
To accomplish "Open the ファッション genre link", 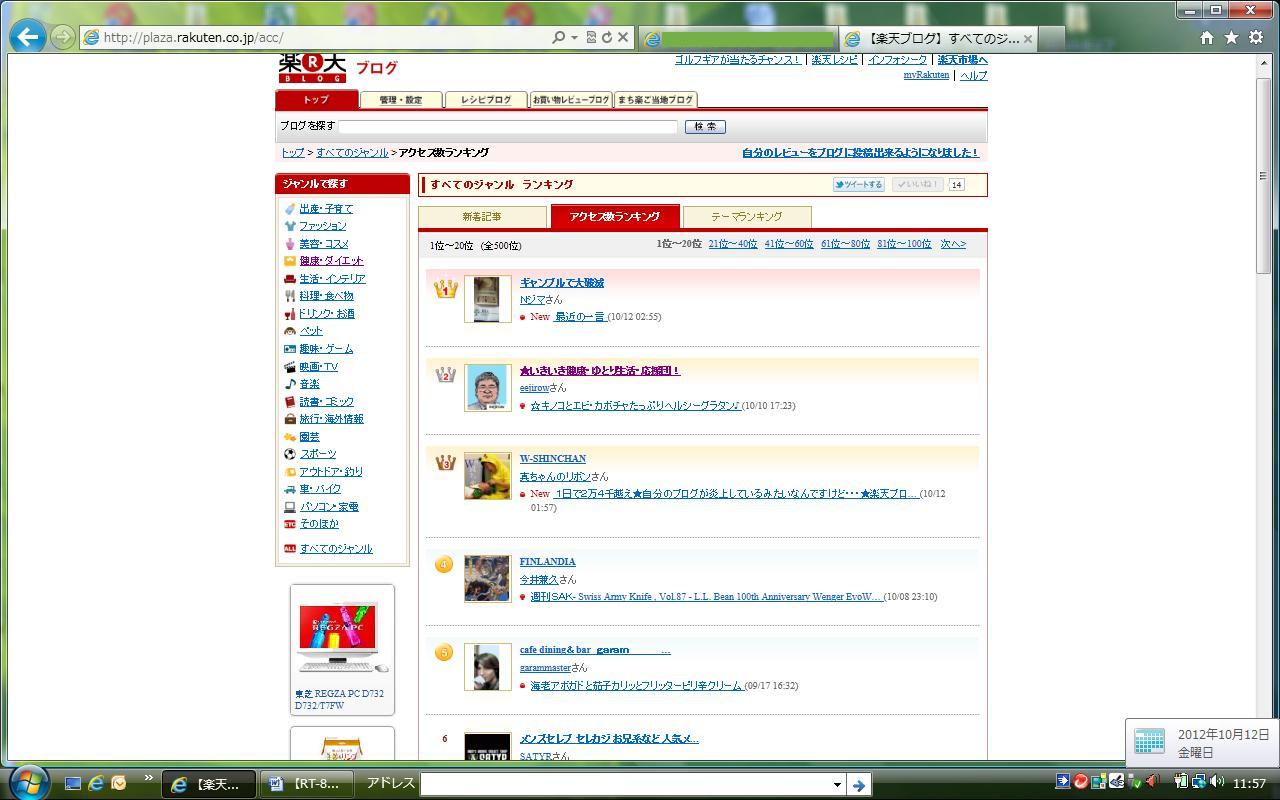I will (x=322, y=226).
